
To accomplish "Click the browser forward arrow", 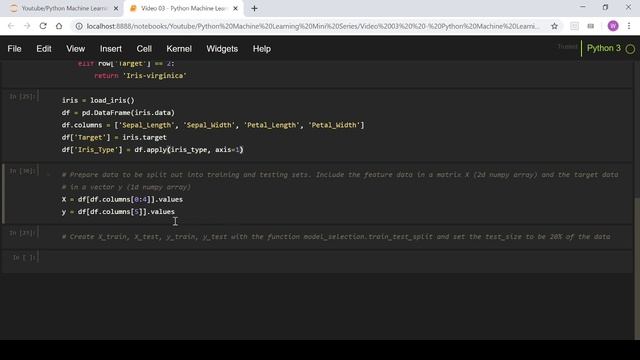I will pyautogui.click(x=27, y=26).
